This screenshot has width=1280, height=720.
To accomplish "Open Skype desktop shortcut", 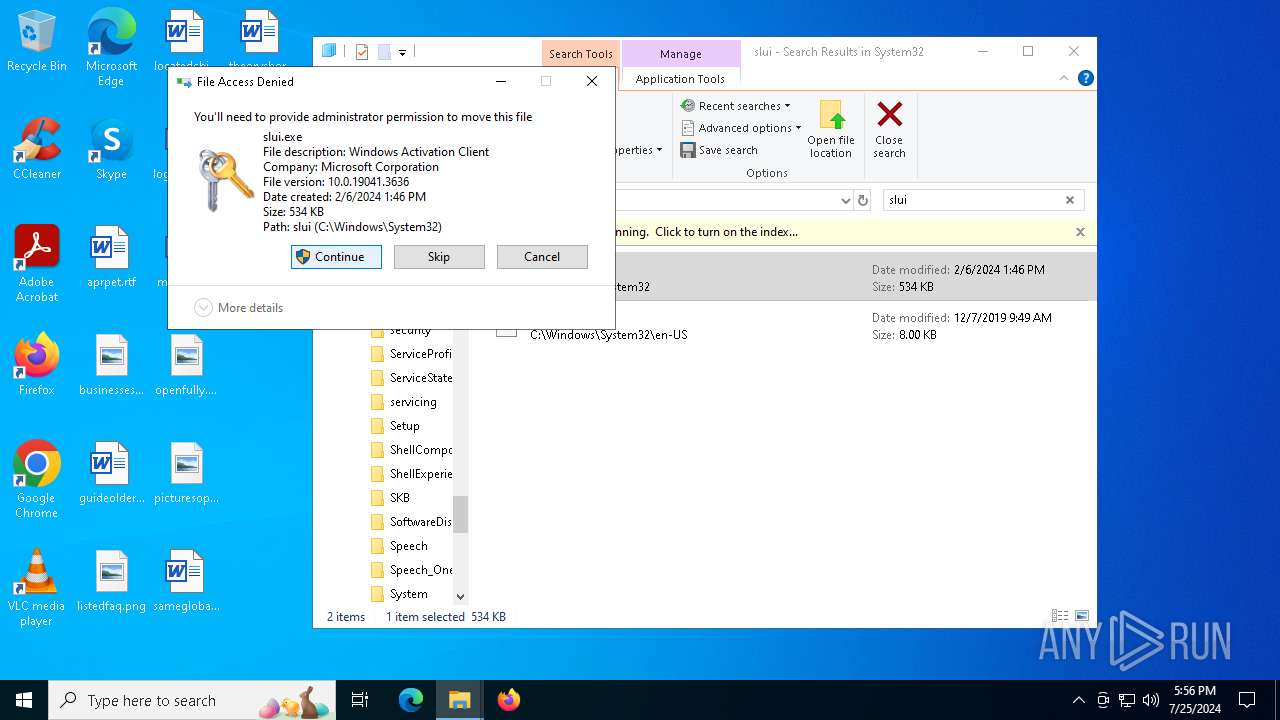I will [111, 150].
